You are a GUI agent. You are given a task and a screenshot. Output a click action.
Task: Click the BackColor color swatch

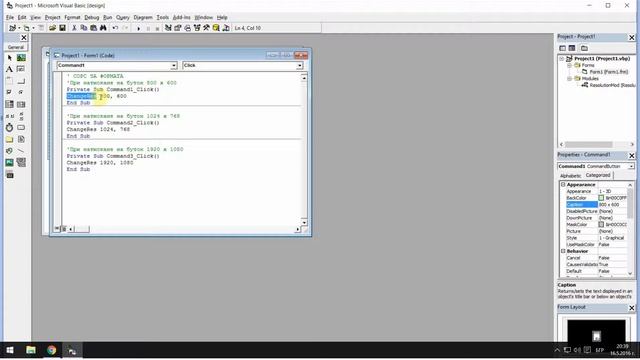click(x=601, y=198)
